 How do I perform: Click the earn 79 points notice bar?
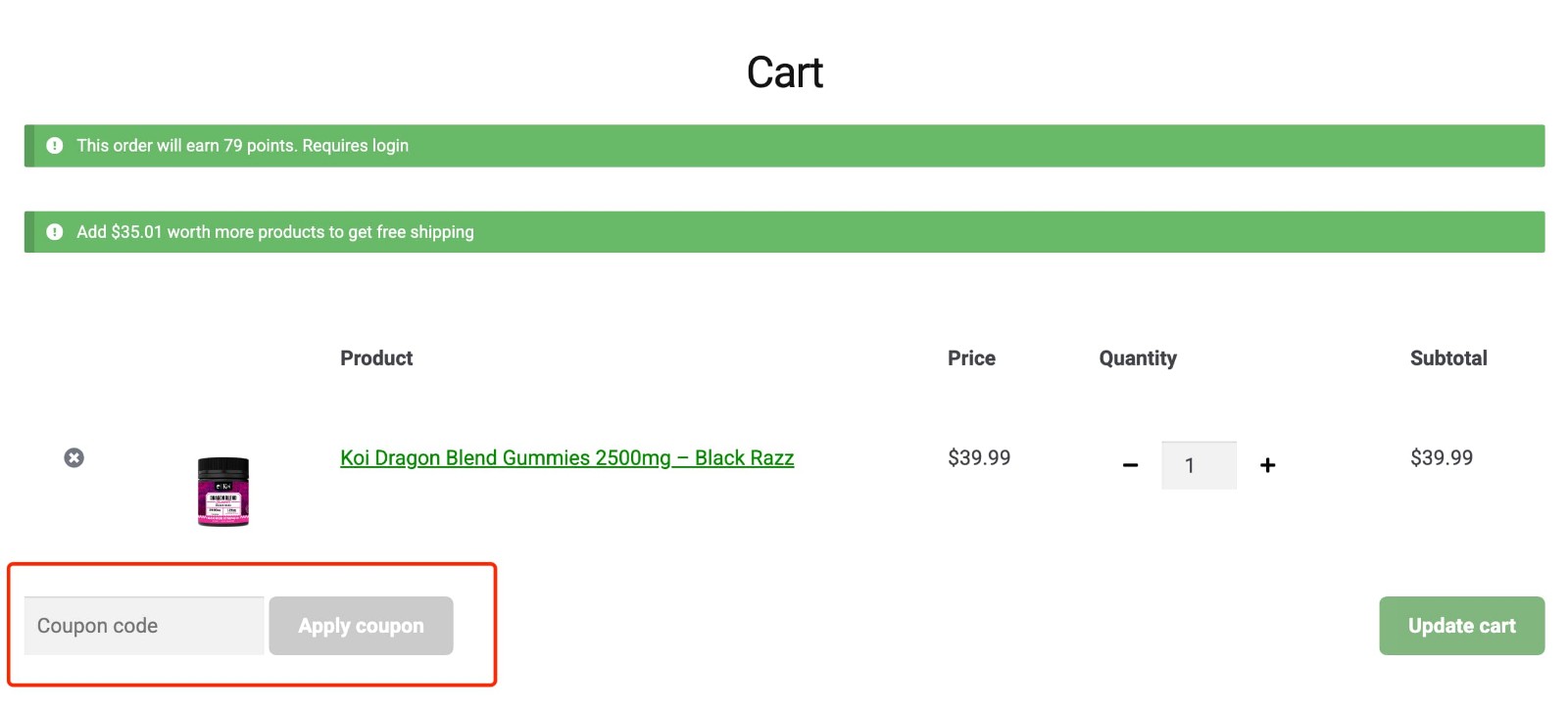coord(686,145)
